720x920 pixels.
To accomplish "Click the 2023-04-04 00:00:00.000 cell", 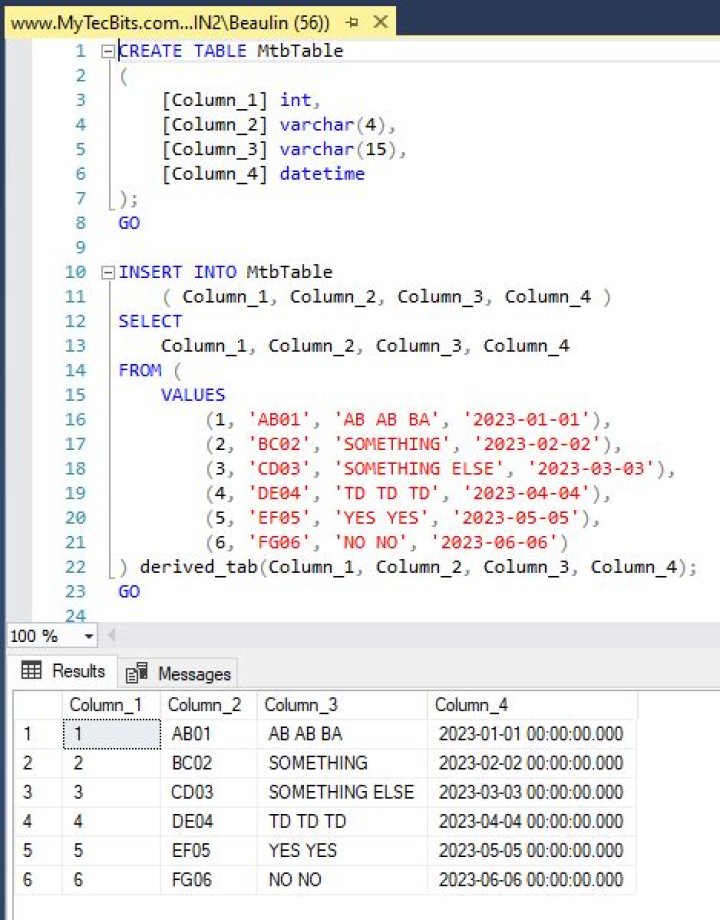I will pos(532,821).
